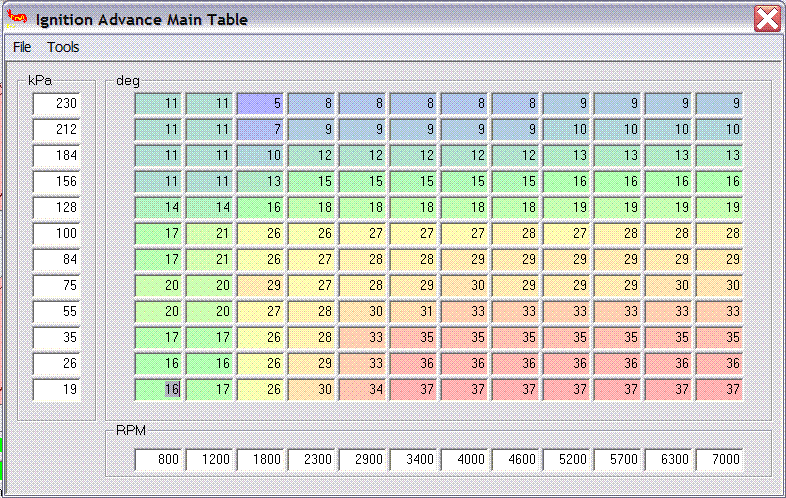Focus the 55 kPa bin field
The image size is (786, 498).
pos(56,311)
